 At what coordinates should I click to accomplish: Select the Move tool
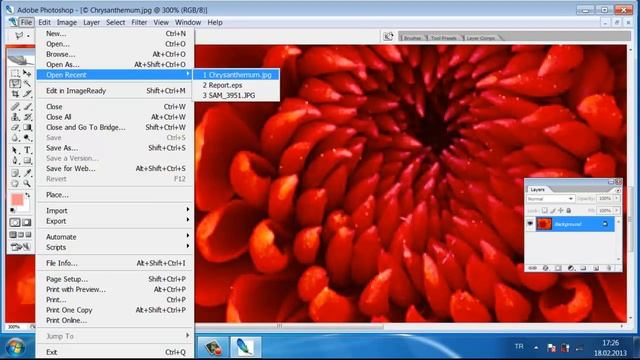(27, 73)
